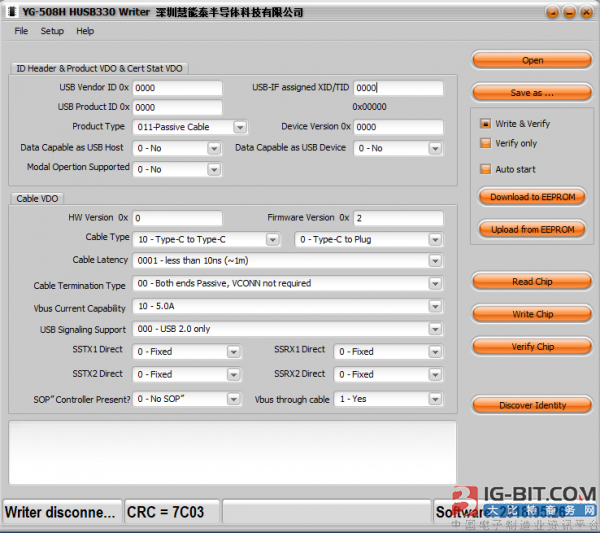
Task: Enable the Verify only option
Action: [486, 144]
